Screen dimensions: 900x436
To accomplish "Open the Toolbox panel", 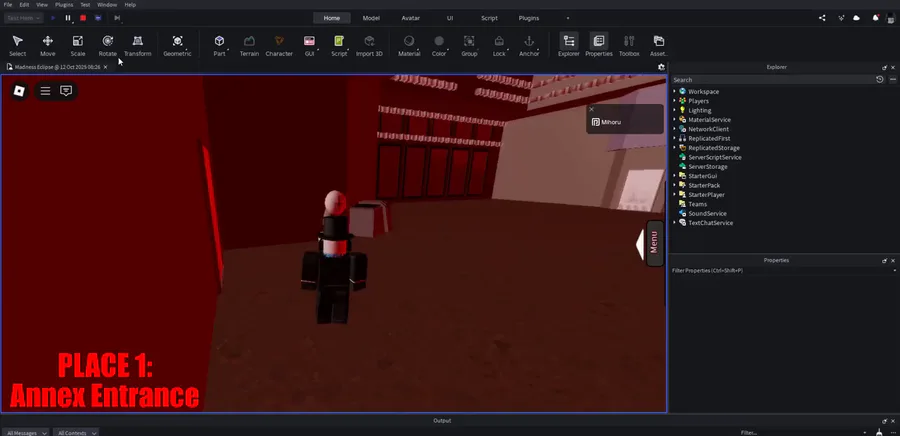I will pyautogui.click(x=629, y=45).
